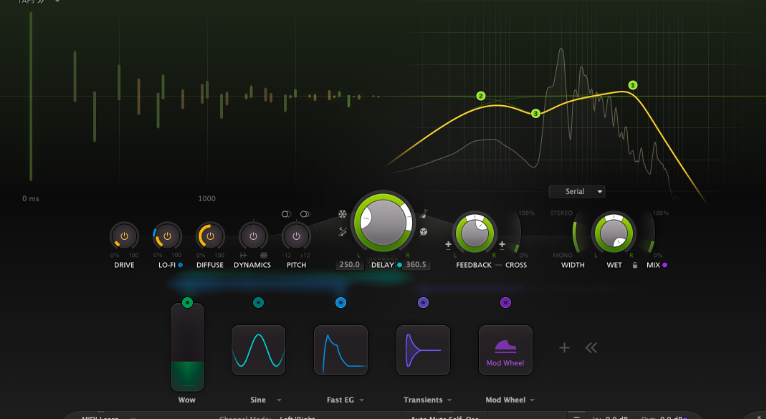Click the Wow modulation slider

click(187, 347)
